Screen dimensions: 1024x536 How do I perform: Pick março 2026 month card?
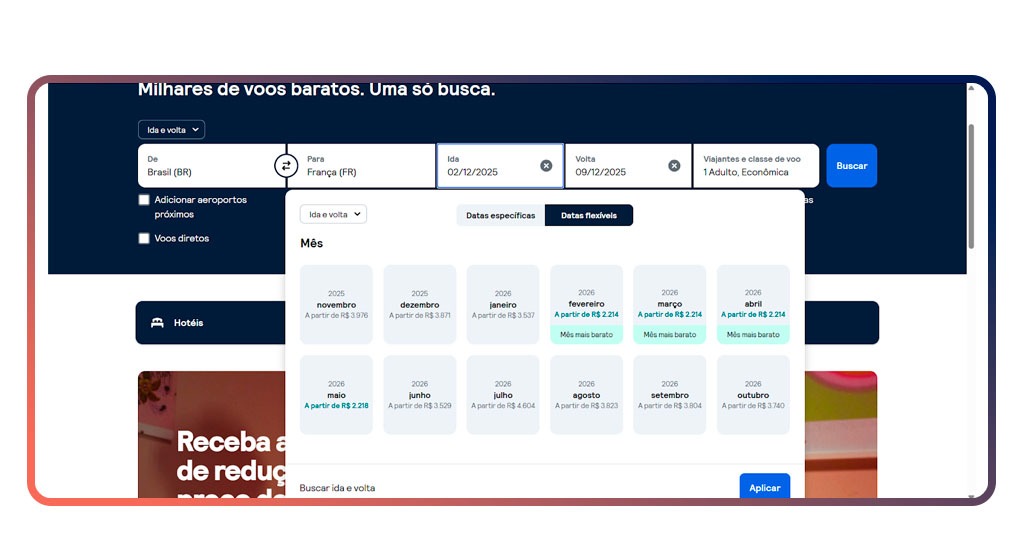[x=669, y=304]
